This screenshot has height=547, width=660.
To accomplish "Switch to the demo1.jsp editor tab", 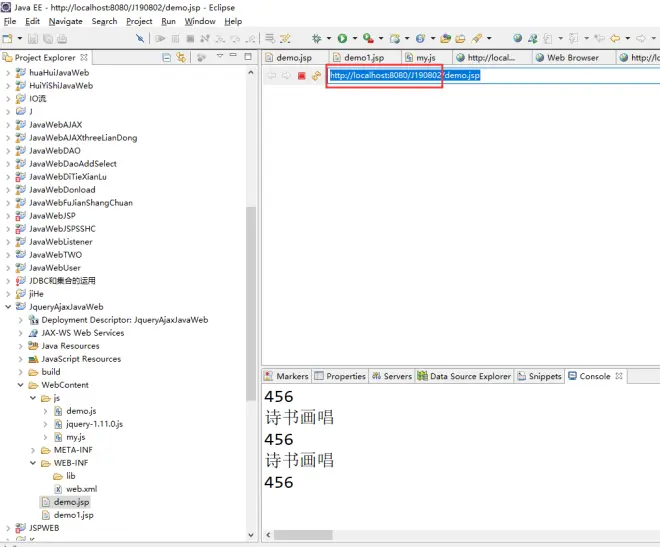I will click(x=364, y=58).
